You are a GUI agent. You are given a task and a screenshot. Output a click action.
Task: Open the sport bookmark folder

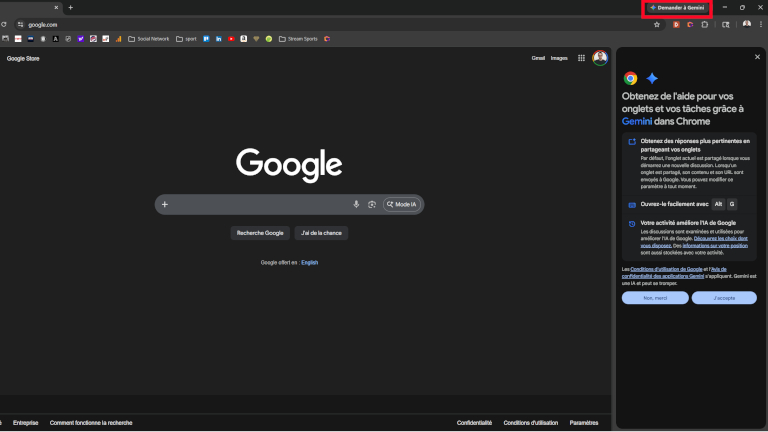point(186,39)
